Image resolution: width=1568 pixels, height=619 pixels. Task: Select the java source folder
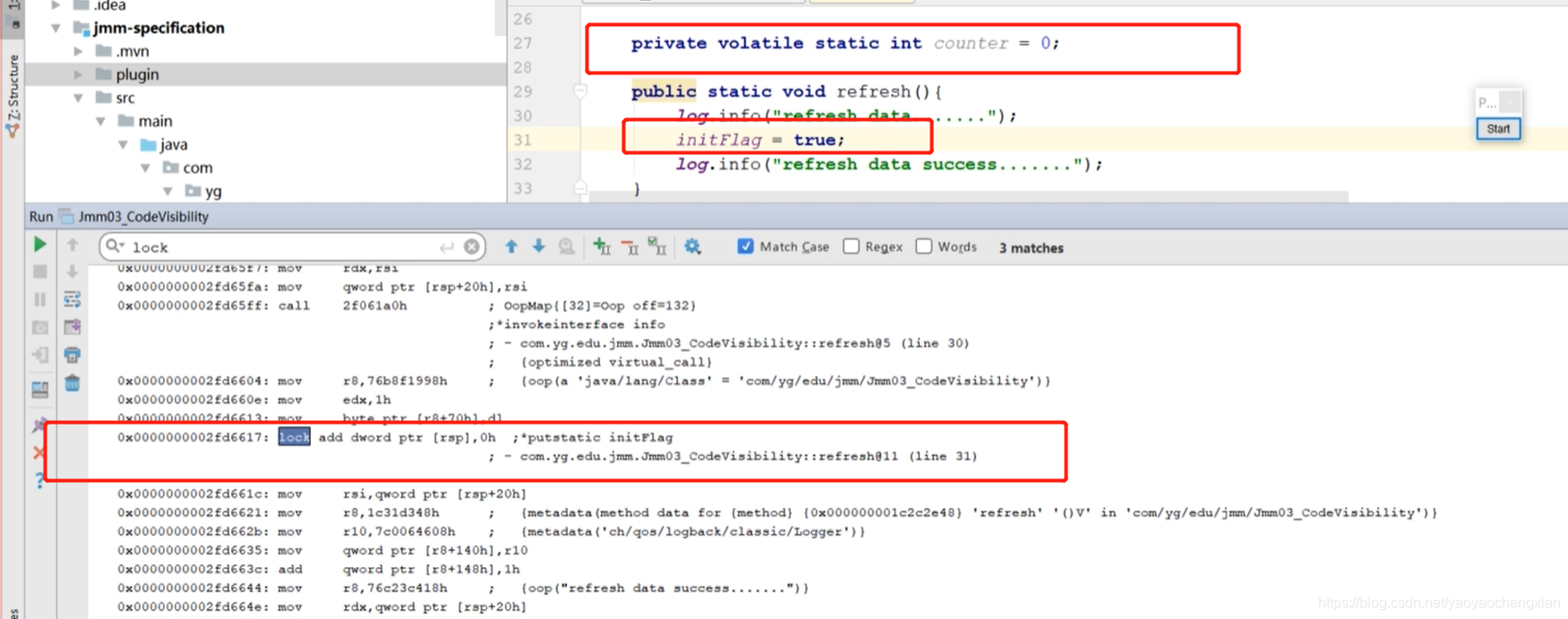[174, 144]
